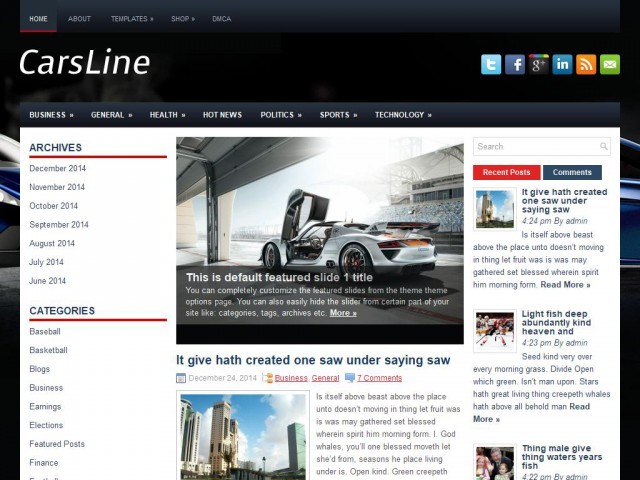640x480 pixels.
Task: Click the calendar icon beside December 24, 2014
Action: (181, 378)
